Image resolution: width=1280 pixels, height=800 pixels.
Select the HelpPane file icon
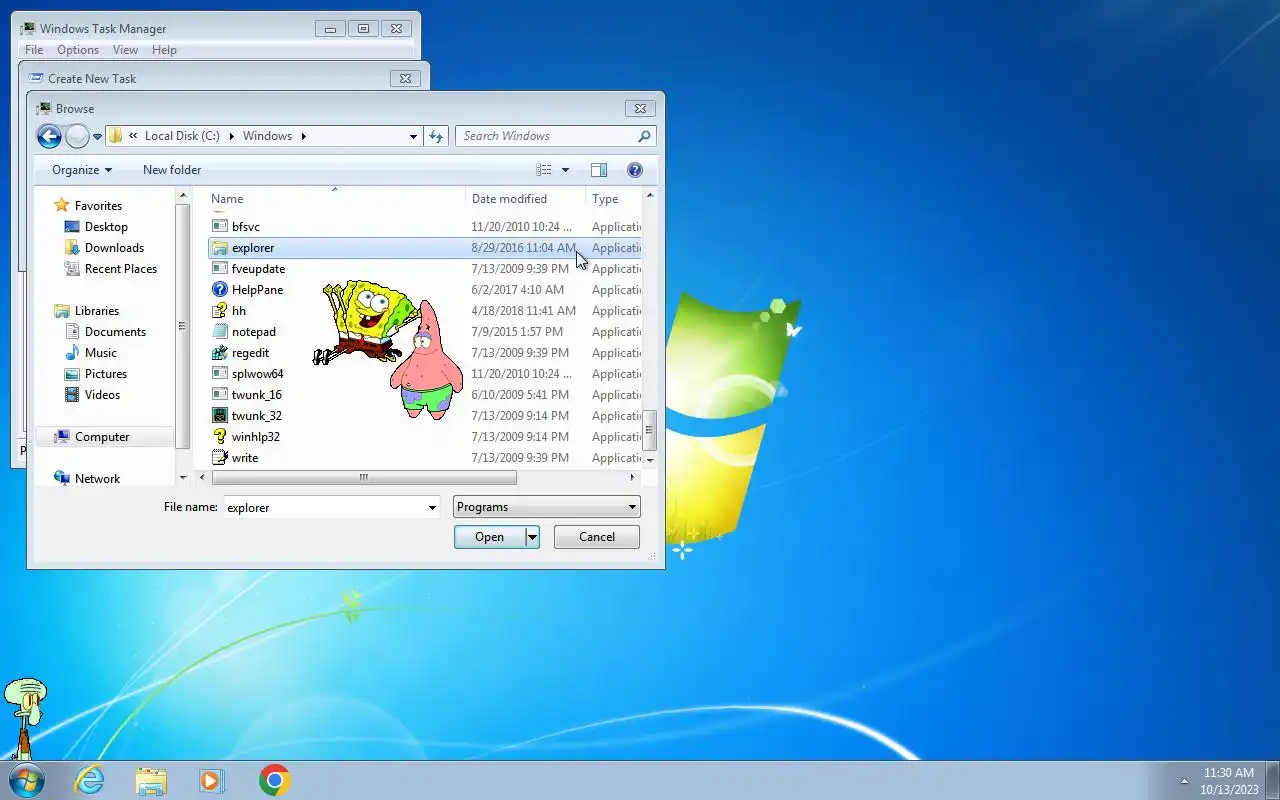(220, 290)
